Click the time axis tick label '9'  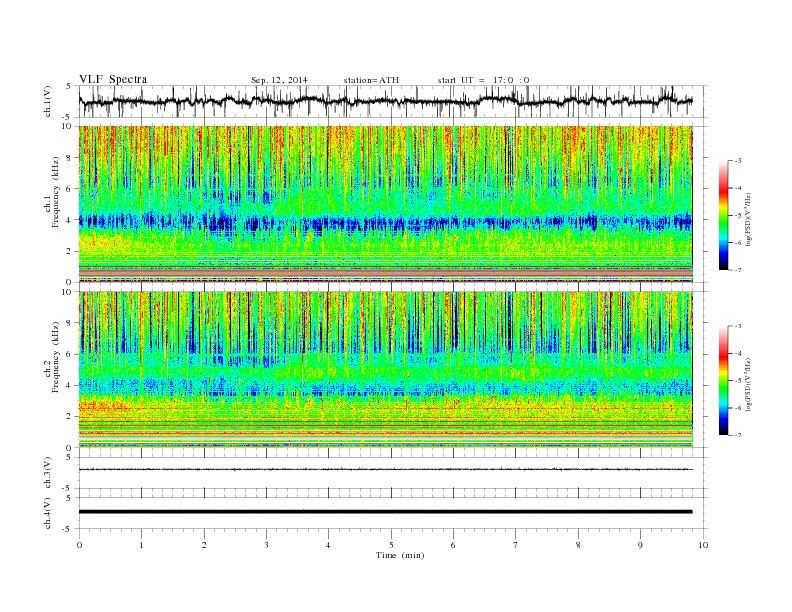[640, 545]
